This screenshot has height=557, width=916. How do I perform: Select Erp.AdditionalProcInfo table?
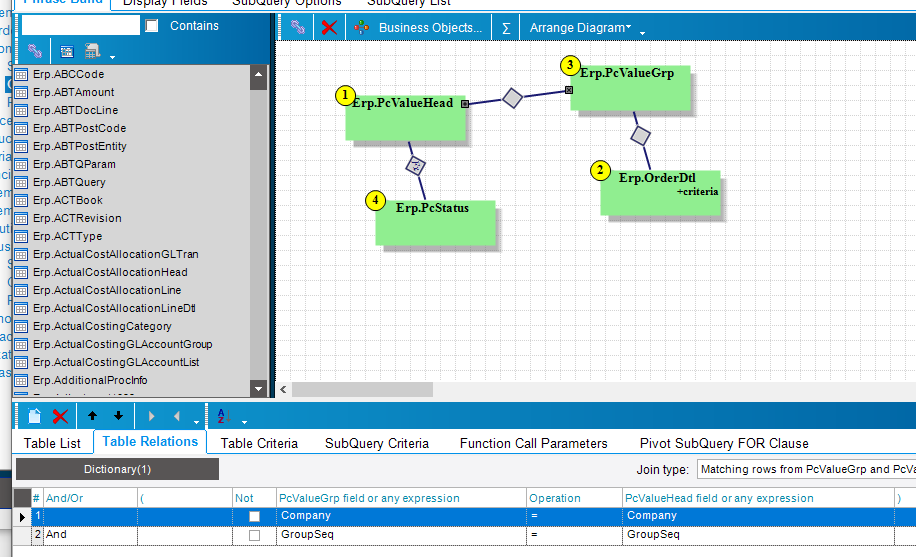(90, 380)
